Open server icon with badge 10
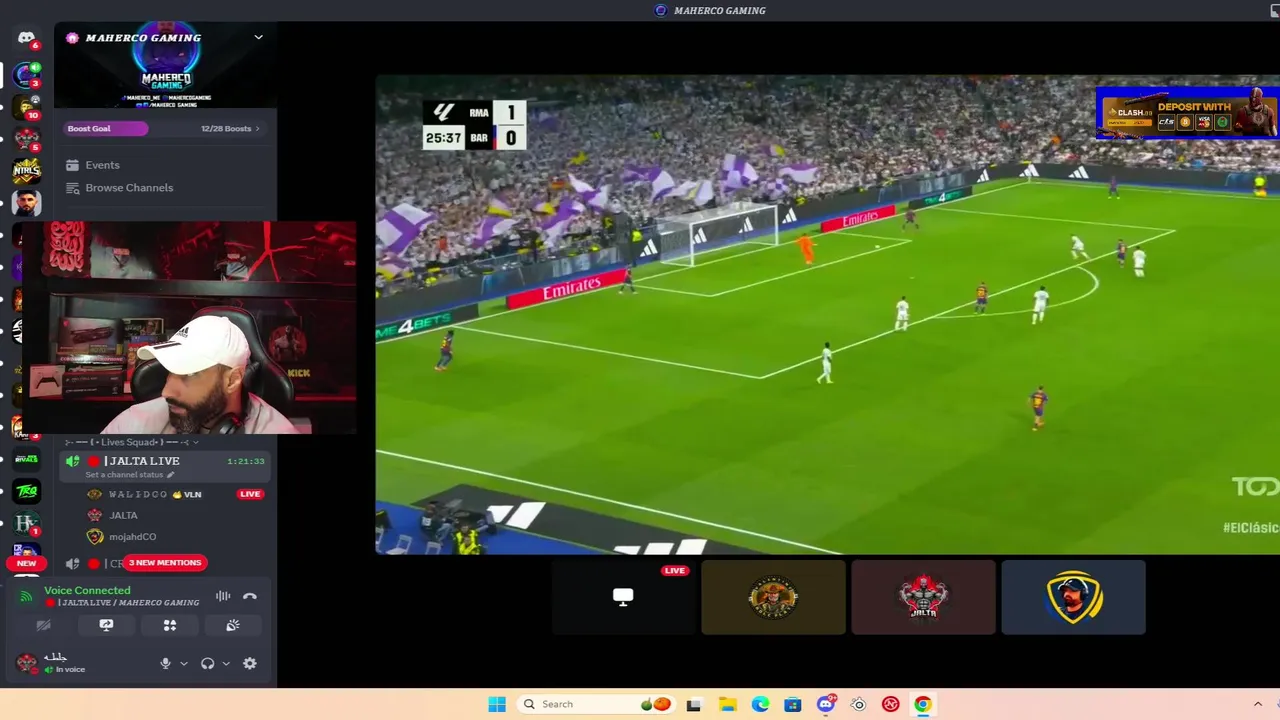 [26, 107]
